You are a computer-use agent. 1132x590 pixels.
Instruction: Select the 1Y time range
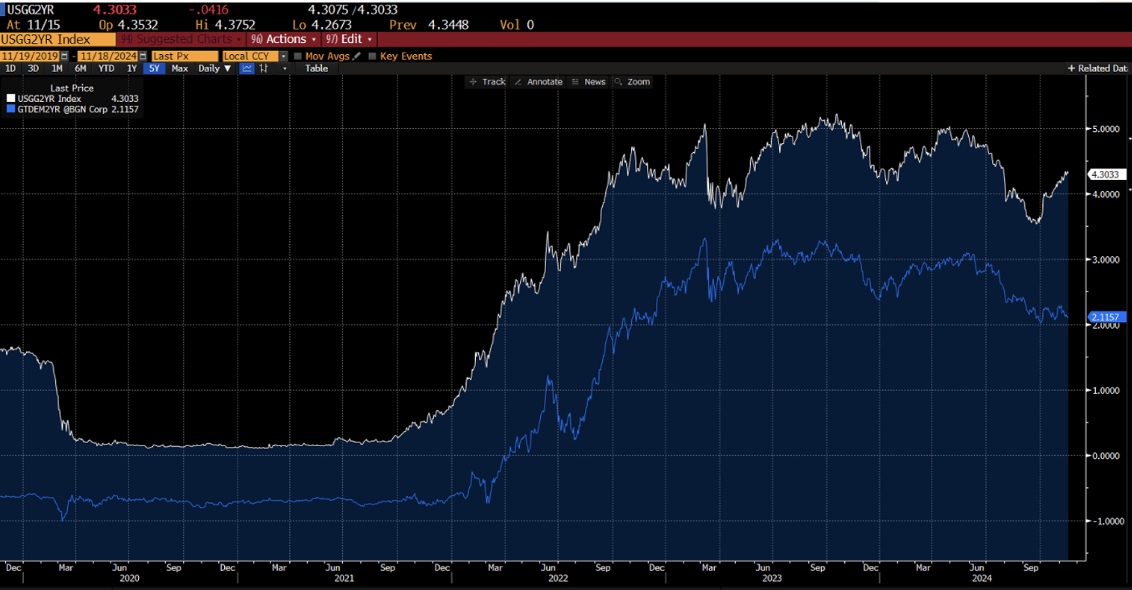point(131,69)
